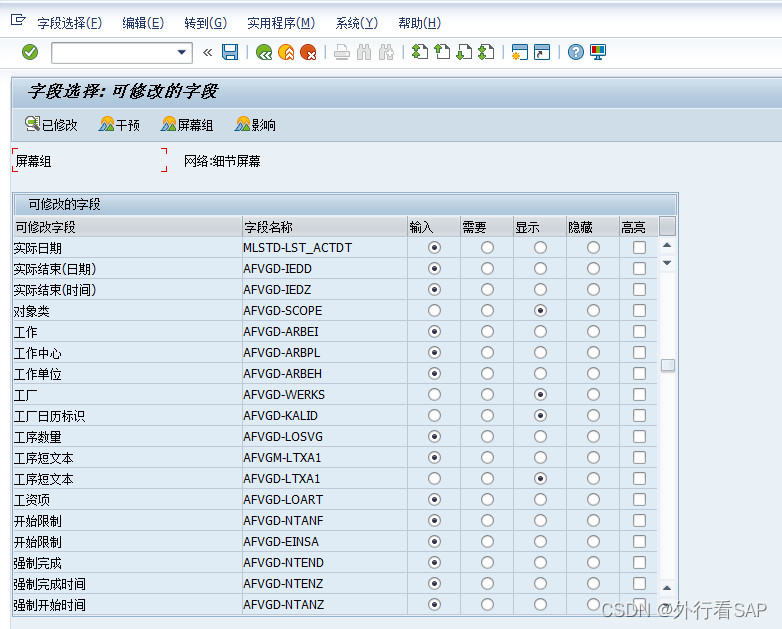Viewport: 782px width, 629px height.
Task: Select 显示 radio for MLSTD-LST_ACTDT row
Action: tap(540, 247)
